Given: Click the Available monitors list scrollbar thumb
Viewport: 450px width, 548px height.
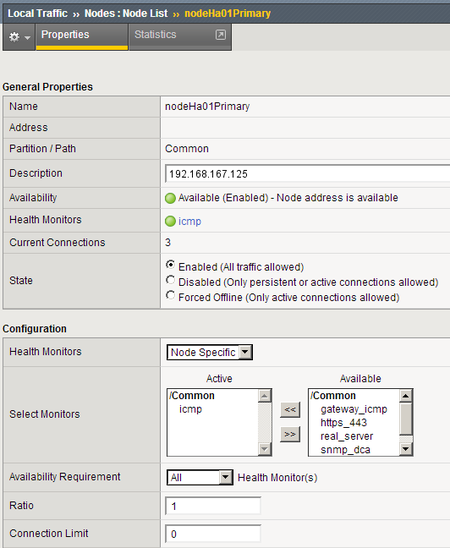Looking at the screenshot, I should (406, 419).
